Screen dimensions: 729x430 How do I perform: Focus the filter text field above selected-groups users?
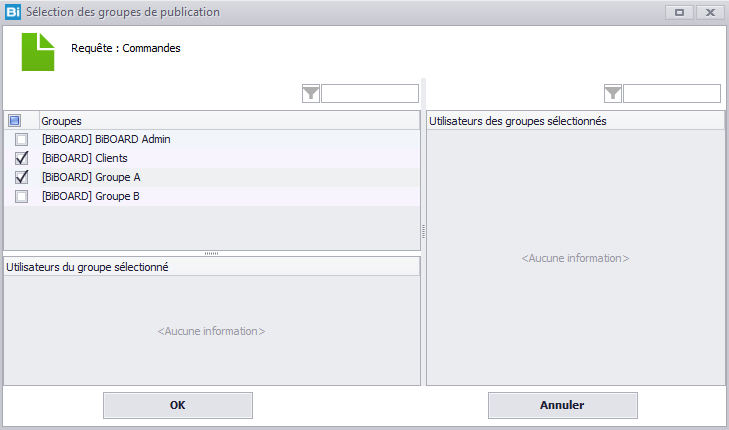coord(672,93)
